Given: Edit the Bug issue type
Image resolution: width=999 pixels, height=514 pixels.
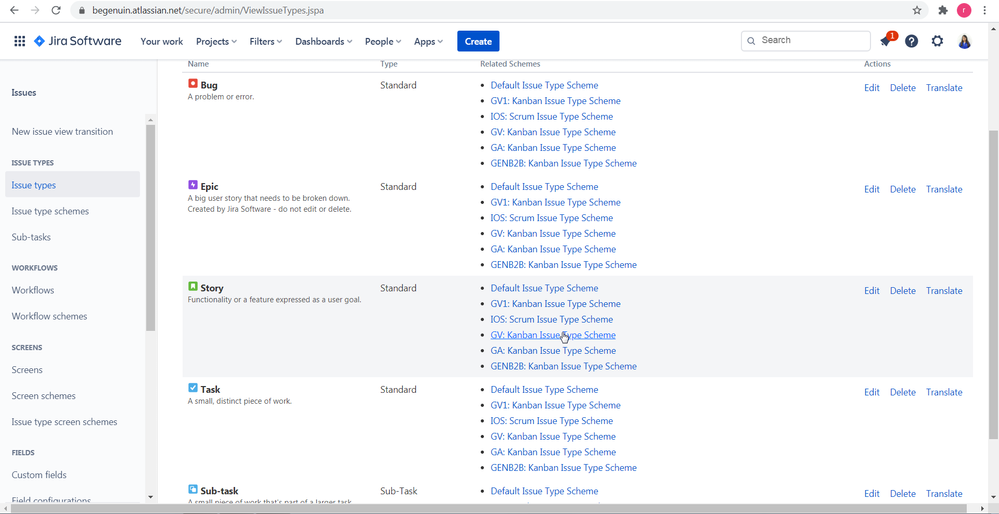Looking at the screenshot, I should (x=872, y=88).
